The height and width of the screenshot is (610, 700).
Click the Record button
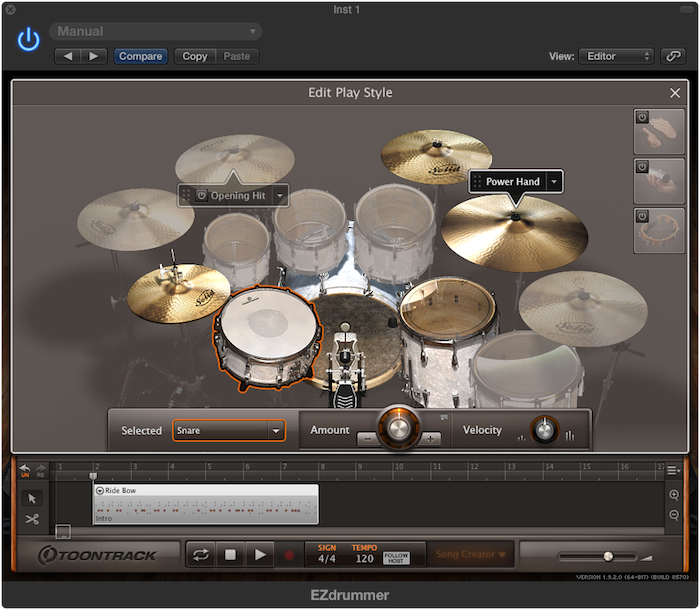click(289, 555)
